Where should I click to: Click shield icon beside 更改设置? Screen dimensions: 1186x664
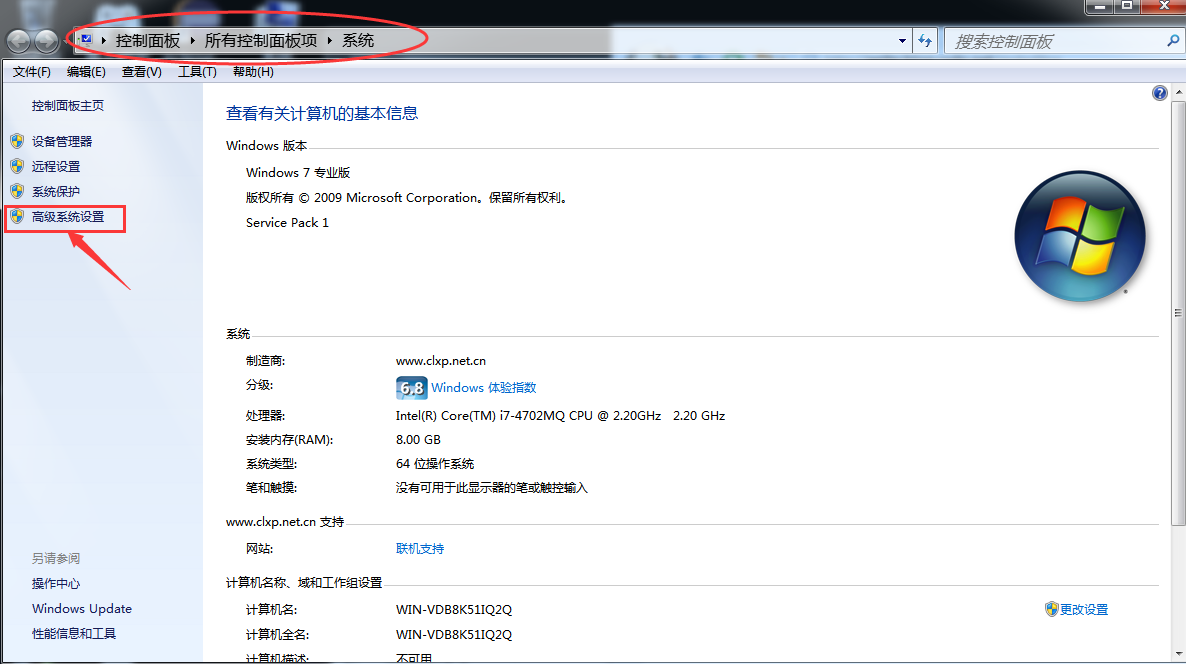point(1051,609)
